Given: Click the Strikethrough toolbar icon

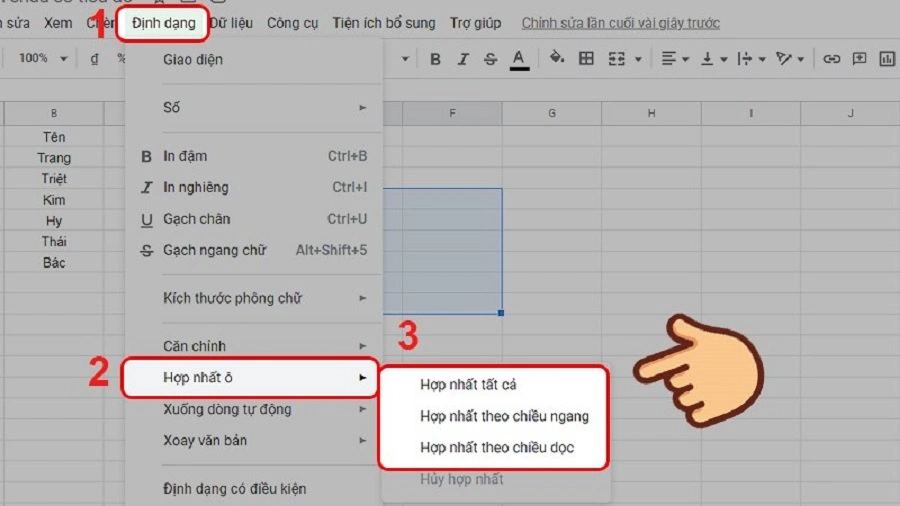Looking at the screenshot, I should pyautogui.click(x=490, y=59).
